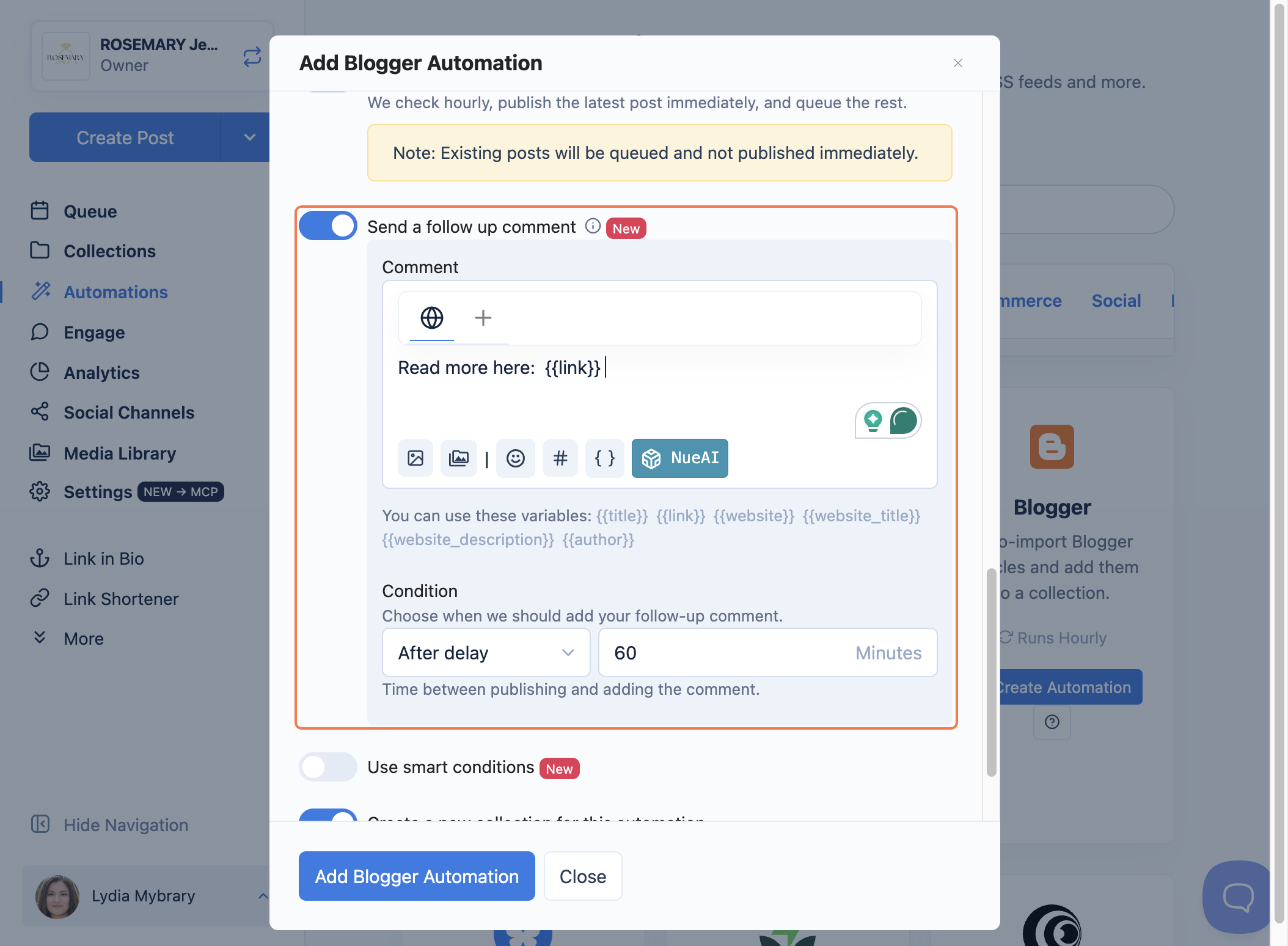Click the delay minutes input field
Screen dimensions: 1288x946
click(x=768, y=653)
